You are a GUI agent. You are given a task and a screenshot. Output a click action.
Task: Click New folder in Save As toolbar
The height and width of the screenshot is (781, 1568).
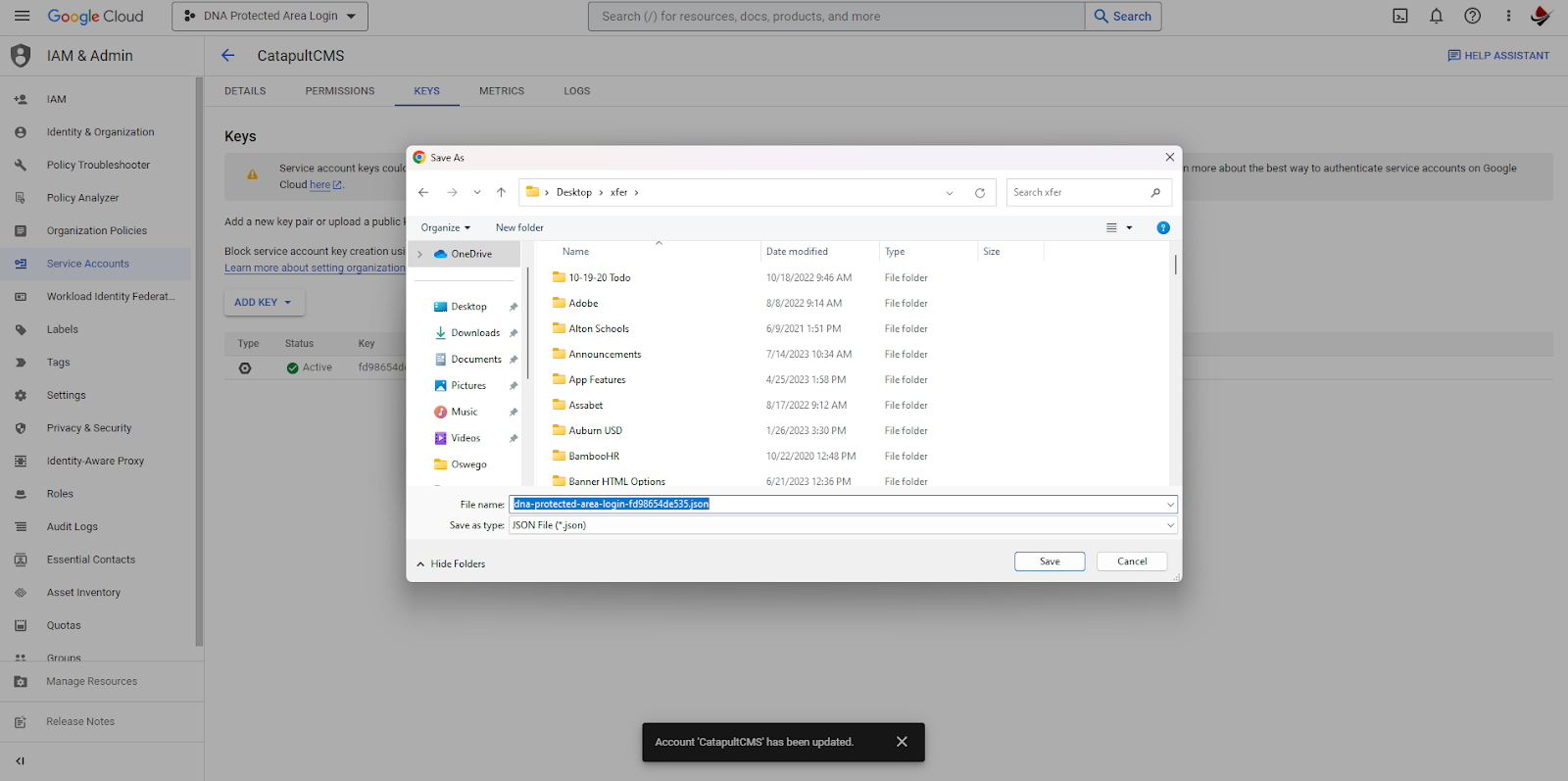[519, 227]
